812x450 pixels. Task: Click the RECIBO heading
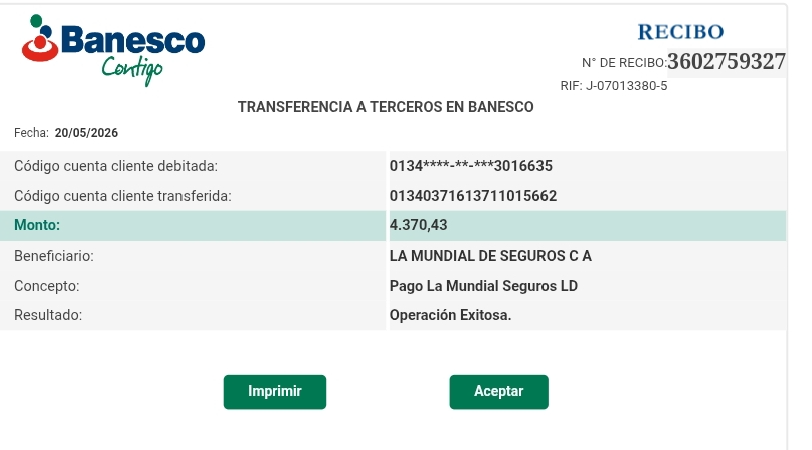coord(680,32)
